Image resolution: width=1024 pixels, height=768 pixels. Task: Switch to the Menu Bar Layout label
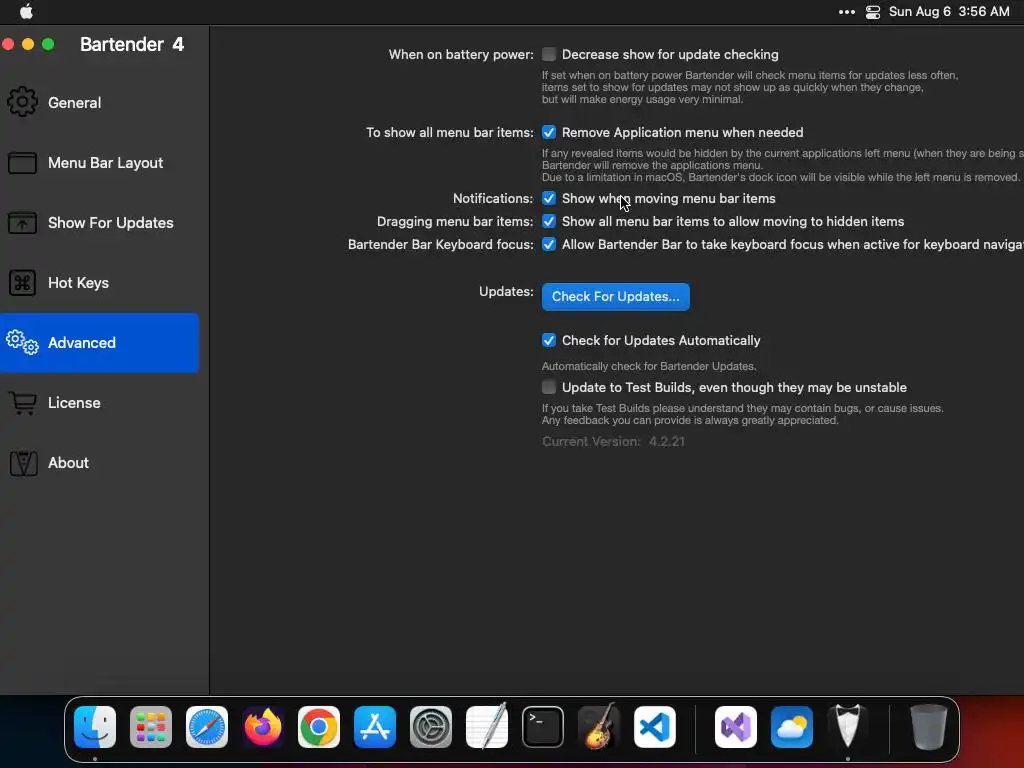[x=105, y=163]
